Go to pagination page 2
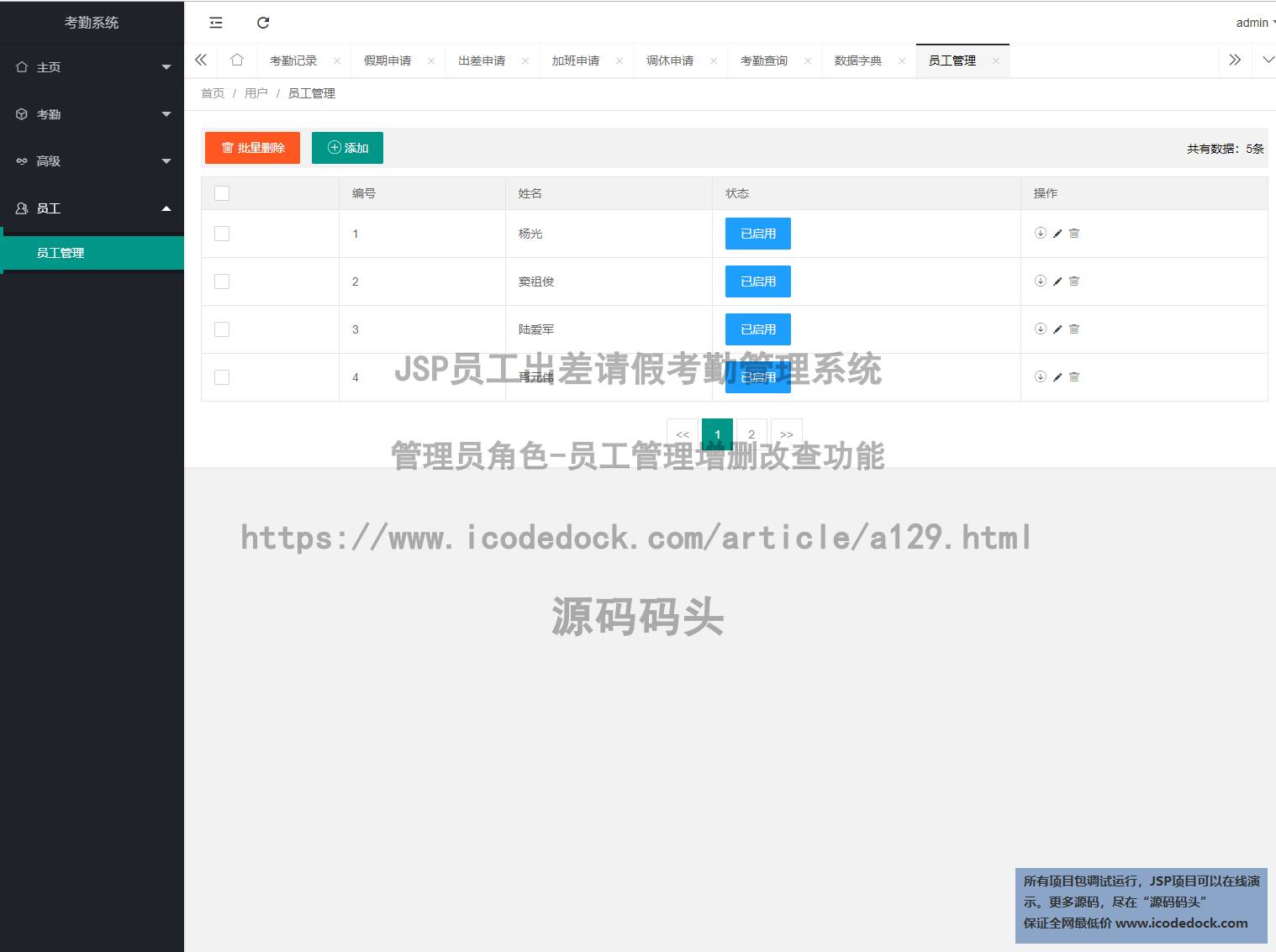This screenshot has width=1276, height=952. 751,434
